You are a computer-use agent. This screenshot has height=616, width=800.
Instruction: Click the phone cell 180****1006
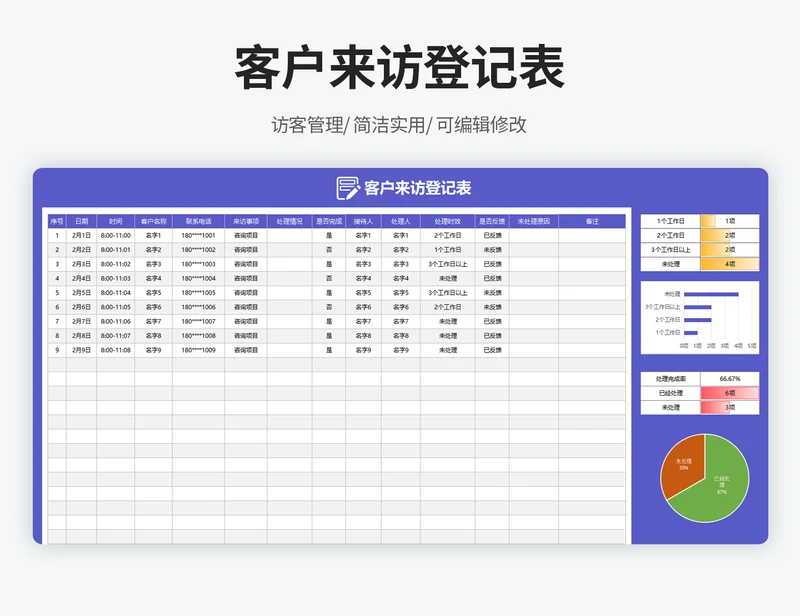(x=198, y=307)
